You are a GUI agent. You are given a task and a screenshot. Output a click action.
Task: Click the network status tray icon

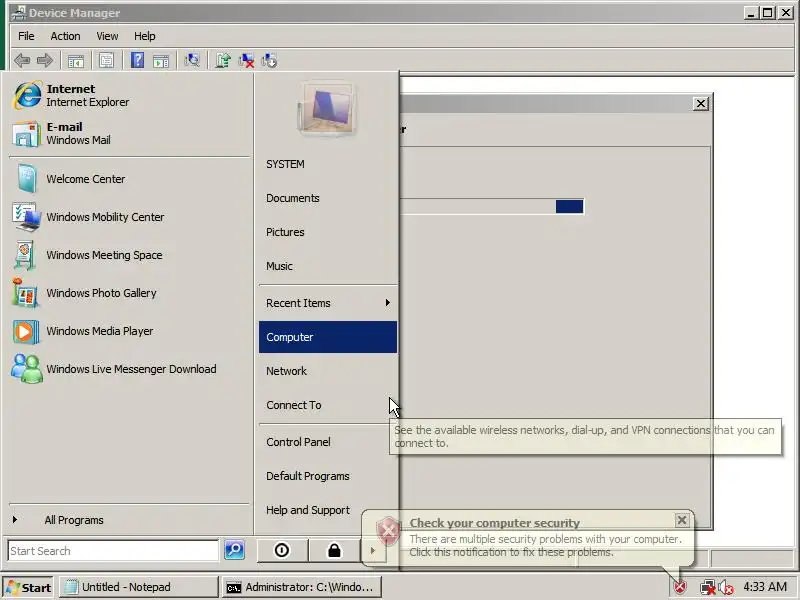pos(708,588)
